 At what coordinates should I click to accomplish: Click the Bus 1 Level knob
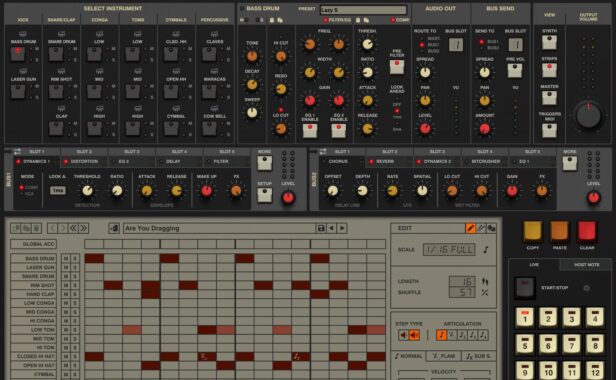[x=288, y=198]
